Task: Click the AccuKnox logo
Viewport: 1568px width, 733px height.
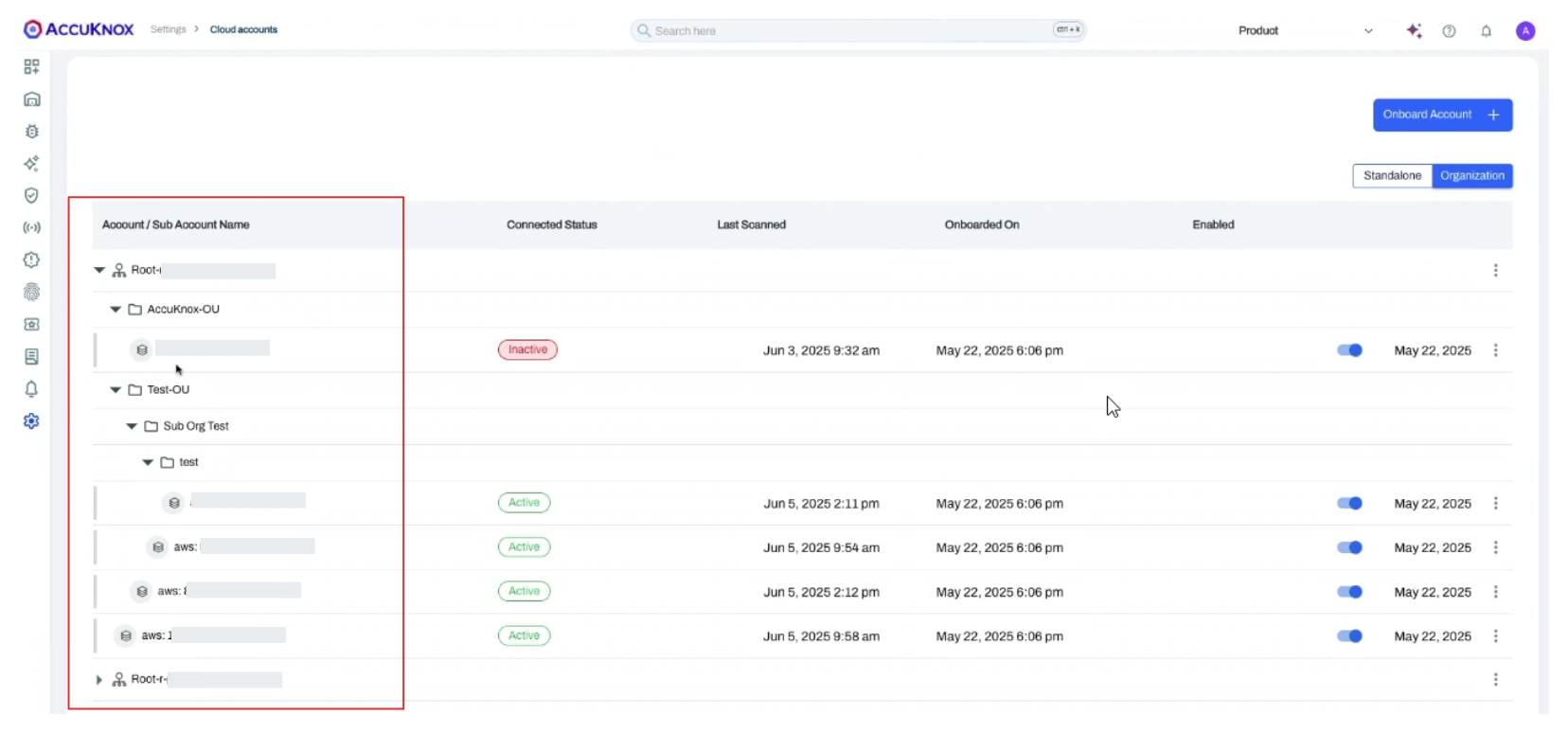Action: pos(79,29)
